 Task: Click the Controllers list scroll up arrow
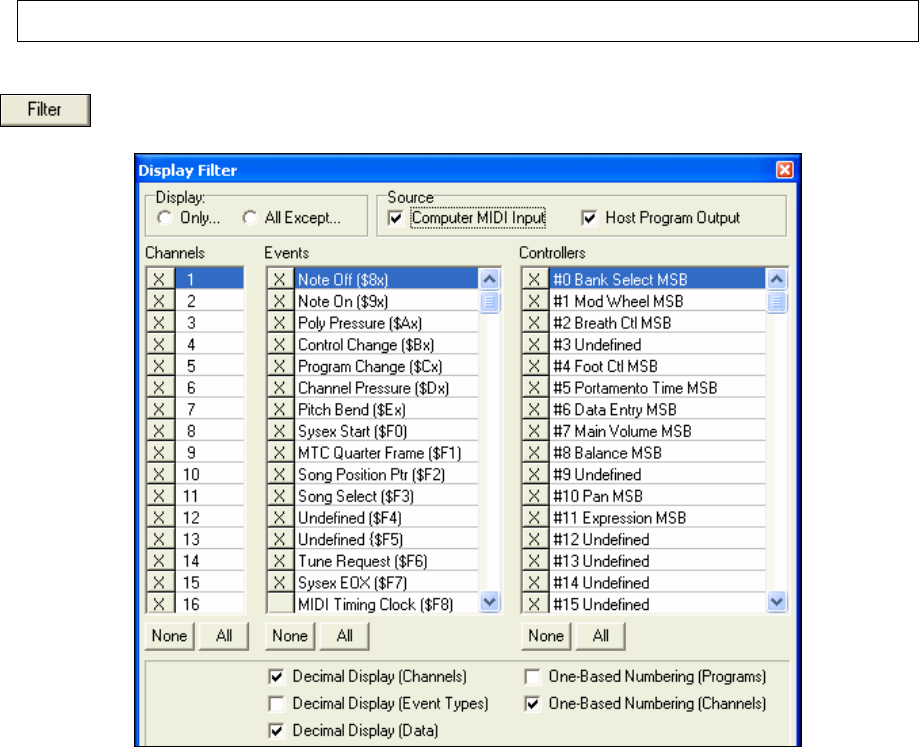(x=777, y=279)
